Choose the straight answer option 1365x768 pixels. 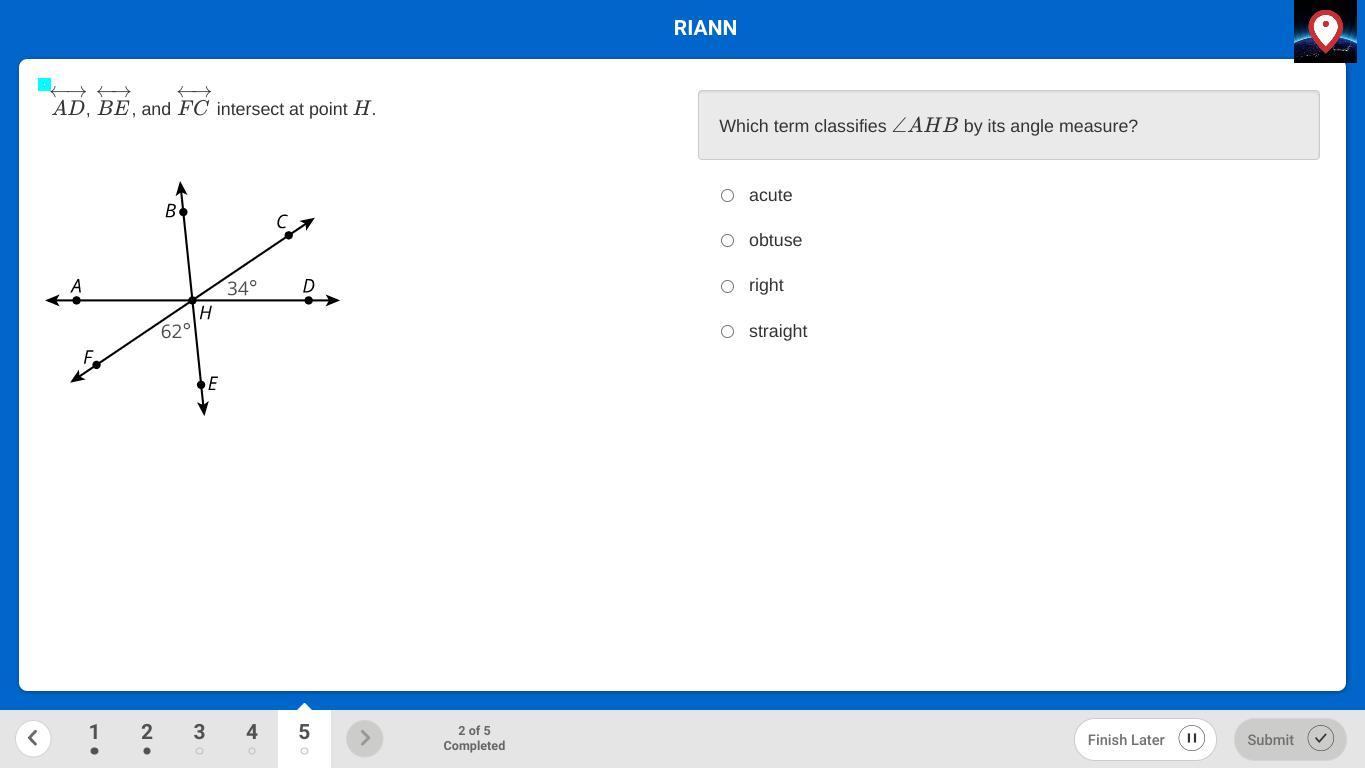tap(728, 332)
